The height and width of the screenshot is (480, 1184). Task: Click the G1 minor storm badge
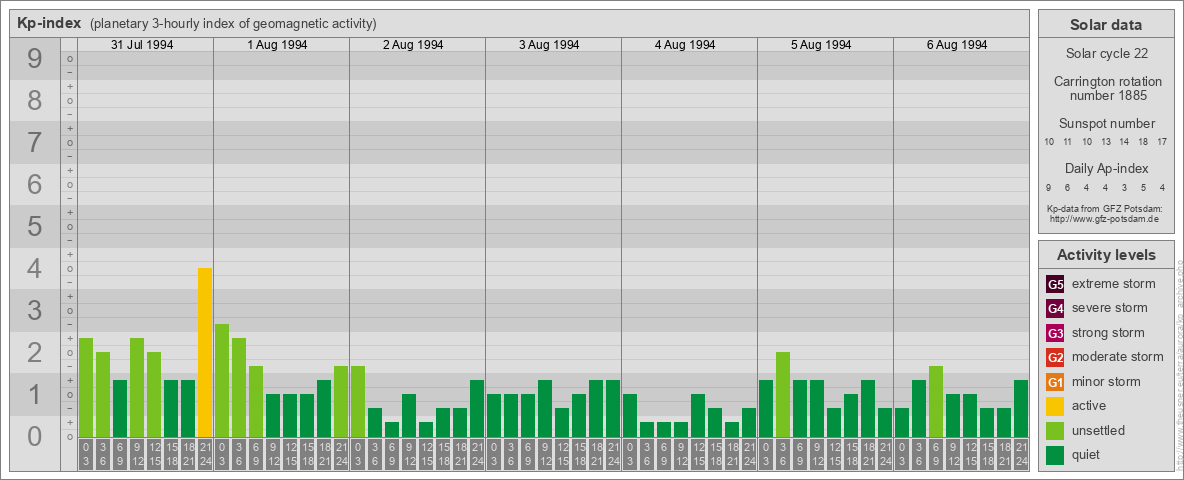(1055, 382)
